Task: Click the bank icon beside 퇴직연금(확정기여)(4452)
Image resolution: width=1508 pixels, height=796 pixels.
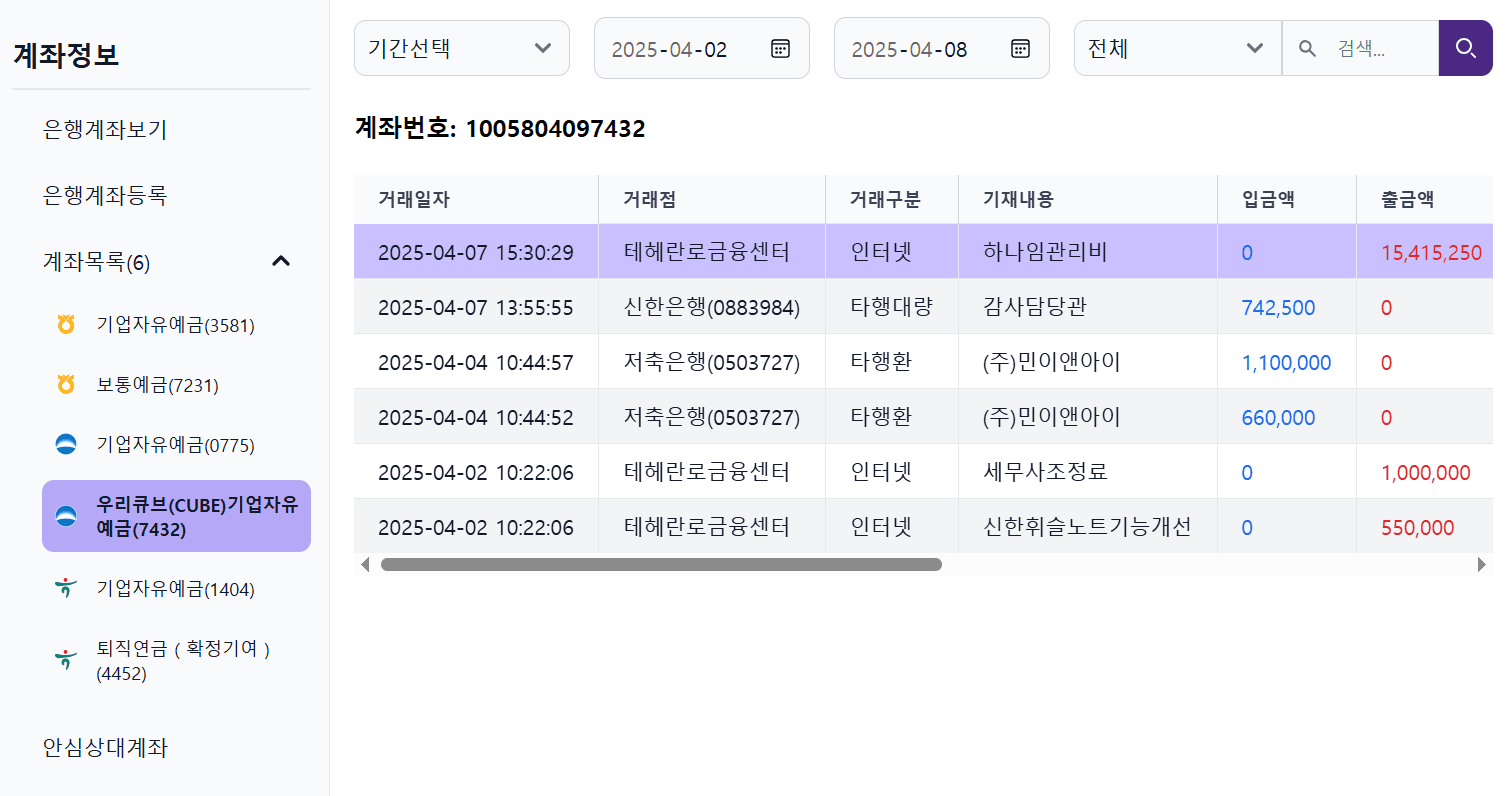Action: pos(64,659)
